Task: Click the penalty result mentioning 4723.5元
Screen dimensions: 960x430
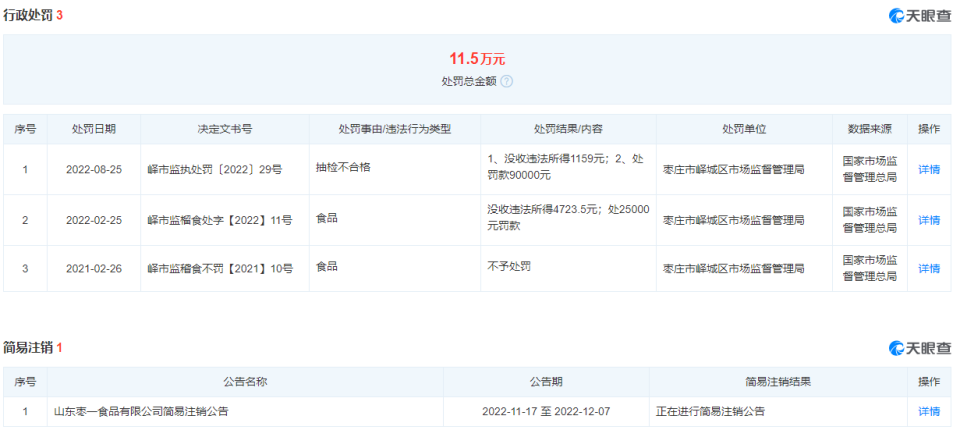Action: coord(568,217)
